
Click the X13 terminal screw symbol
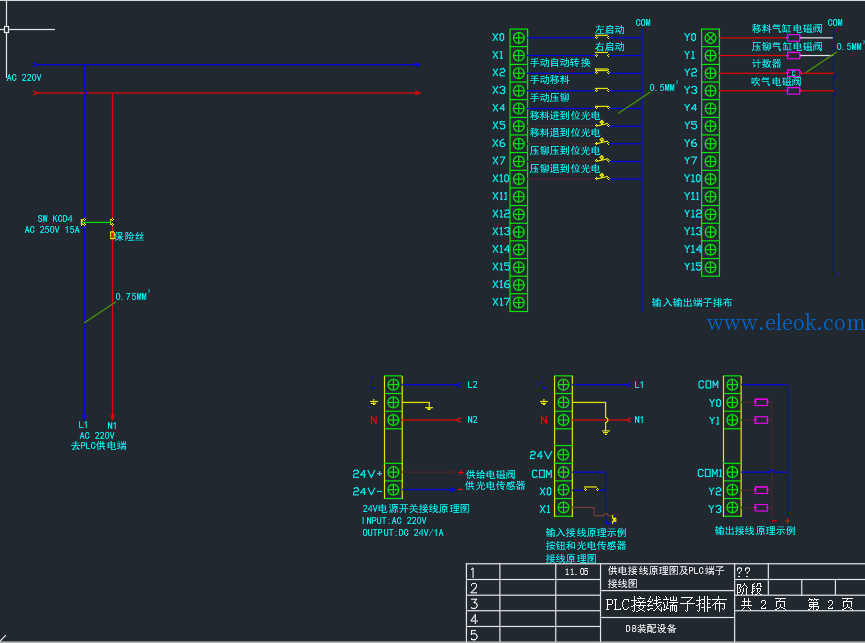[x=519, y=232]
